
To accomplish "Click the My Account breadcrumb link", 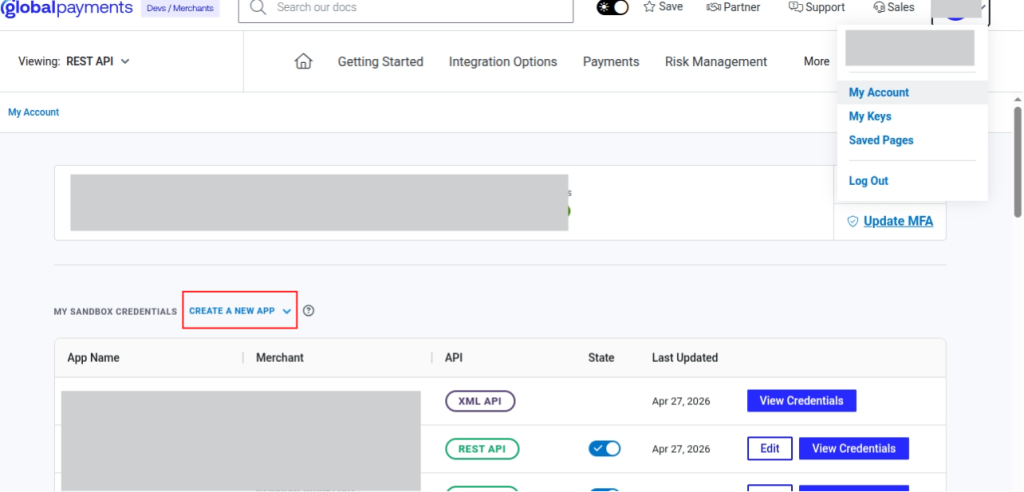I will [x=33, y=112].
